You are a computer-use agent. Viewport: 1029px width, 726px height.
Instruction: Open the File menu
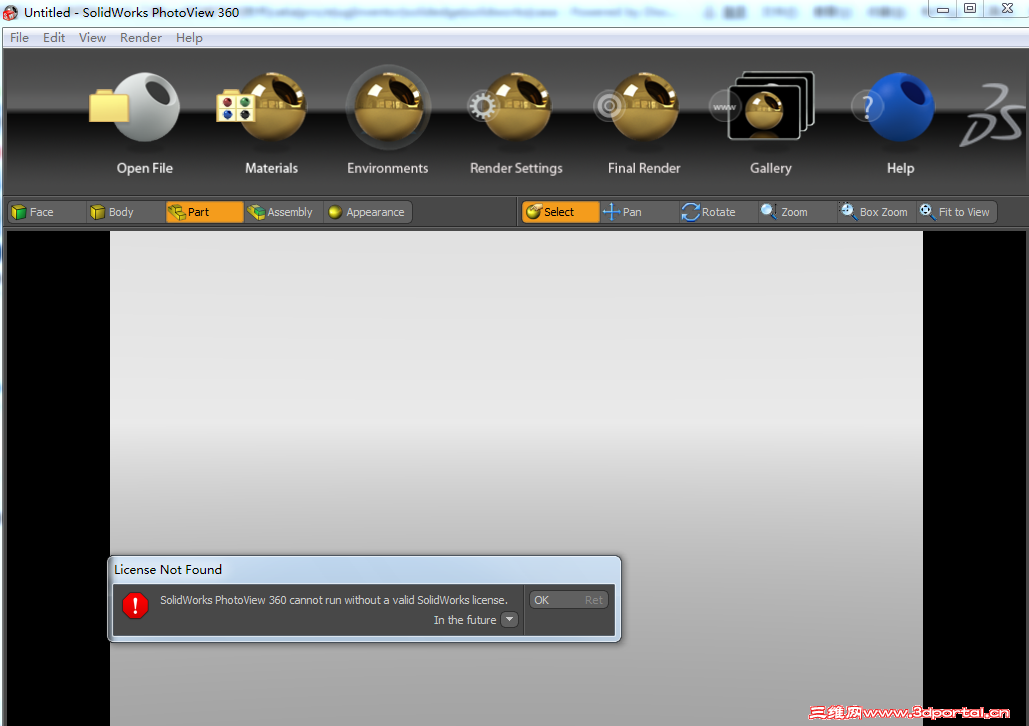click(x=19, y=38)
